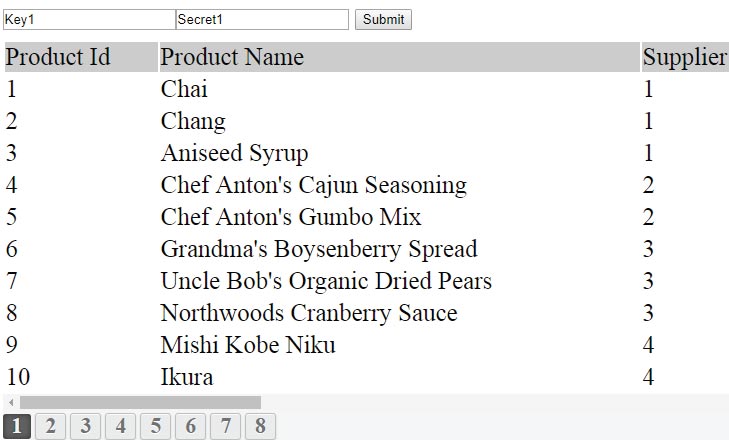The width and height of the screenshot is (729, 440).
Task: Open page 4 in the pager
Action: (120, 426)
